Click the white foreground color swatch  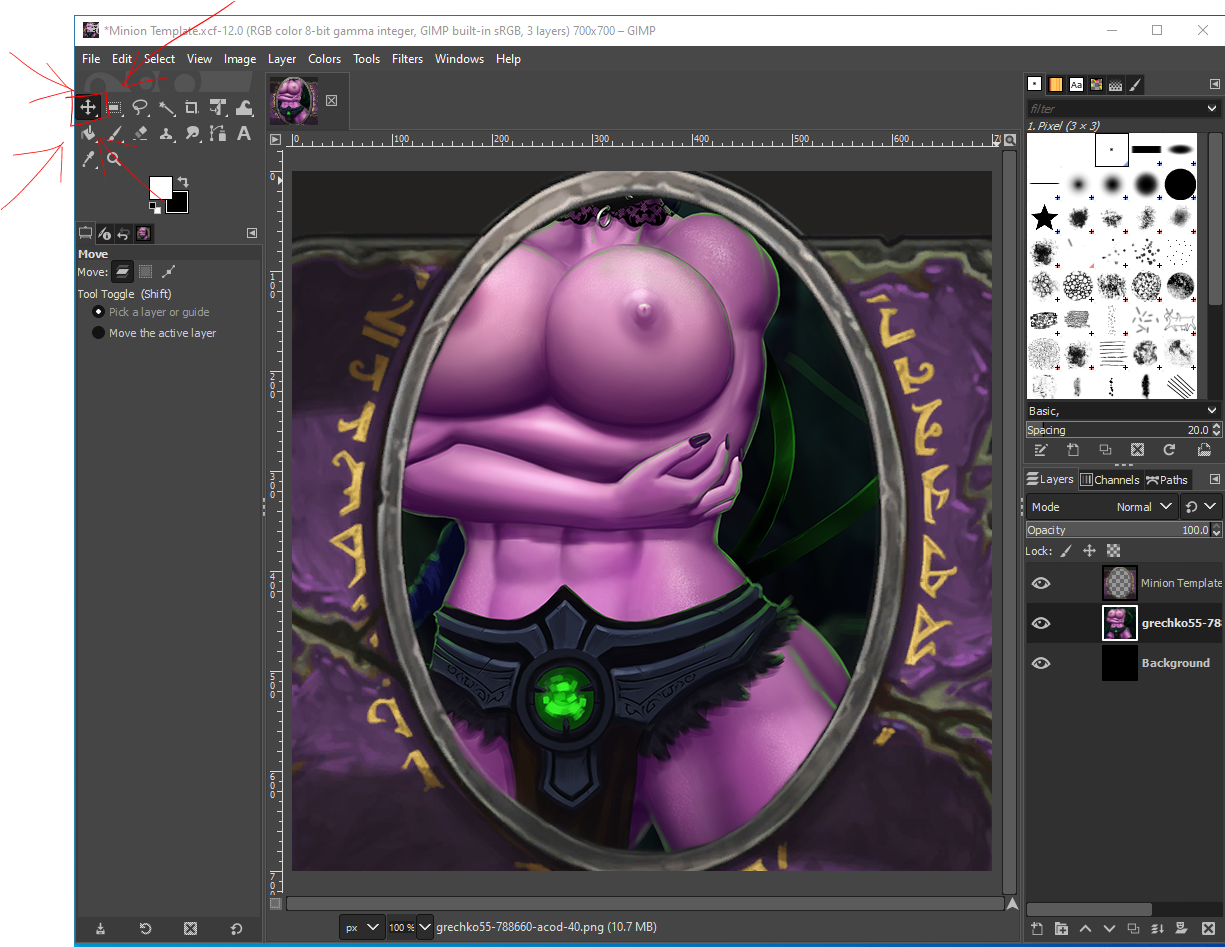click(x=163, y=188)
